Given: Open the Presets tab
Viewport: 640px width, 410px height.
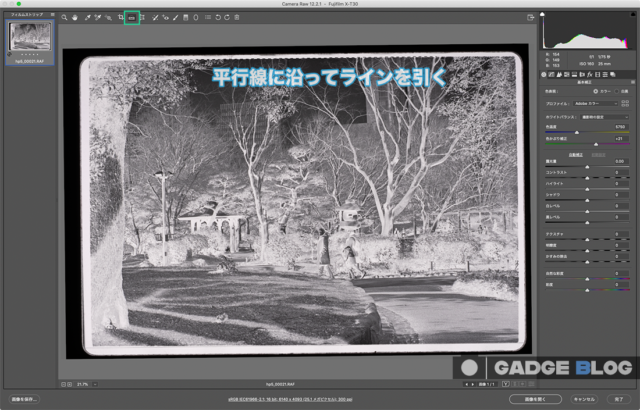Looking at the screenshot, I should (x=605, y=74).
